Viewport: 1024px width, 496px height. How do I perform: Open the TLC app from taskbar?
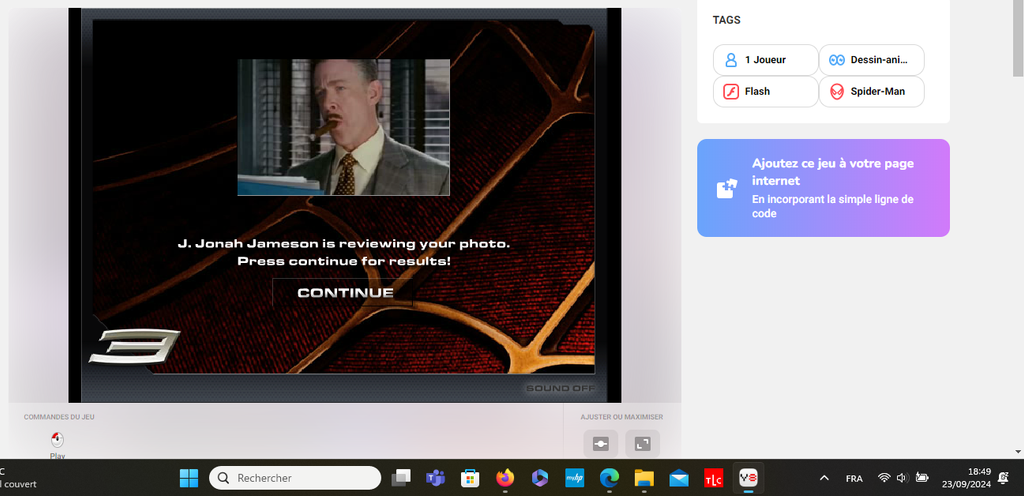point(714,478)
